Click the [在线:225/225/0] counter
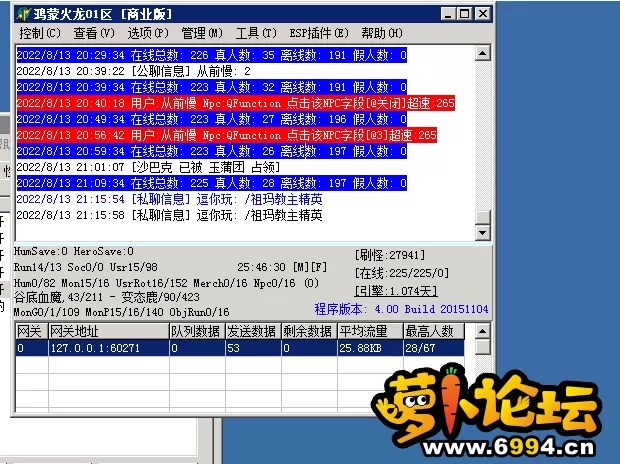620x464 pixels. click(x=402, y=273)
